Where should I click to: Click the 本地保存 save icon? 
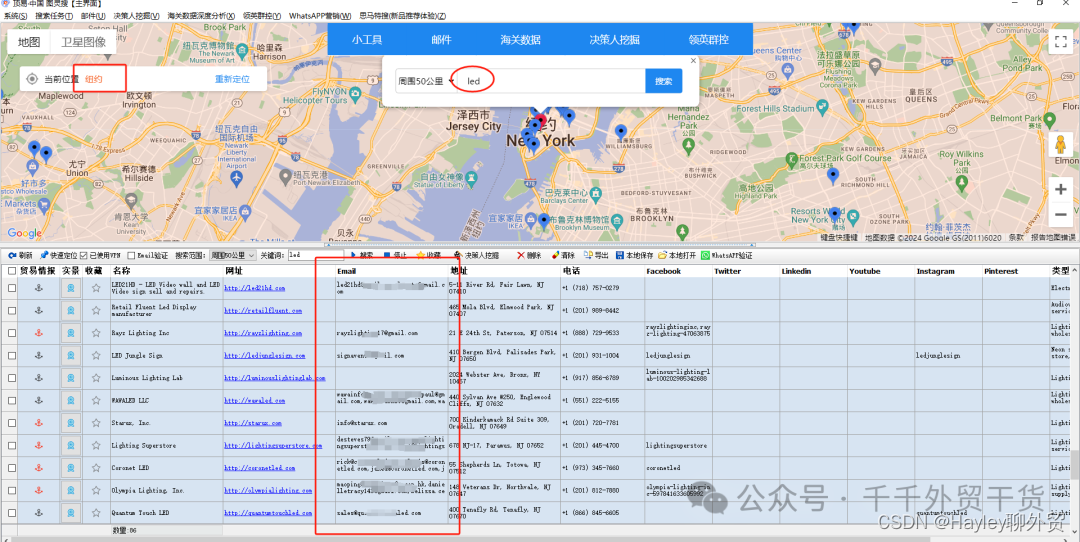click(x=620, y=255)
